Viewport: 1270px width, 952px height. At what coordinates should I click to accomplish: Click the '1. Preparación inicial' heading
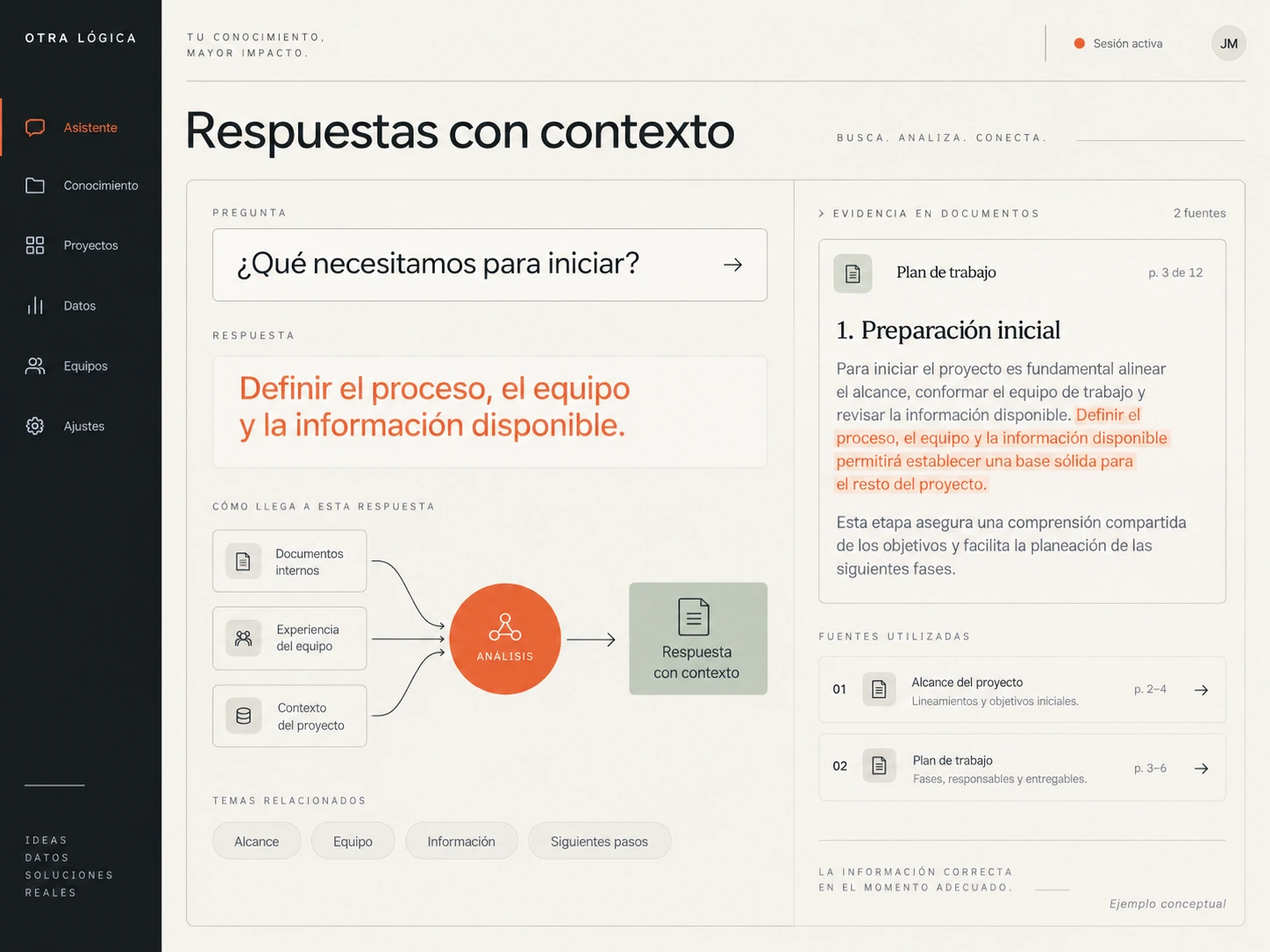point(948,330)
